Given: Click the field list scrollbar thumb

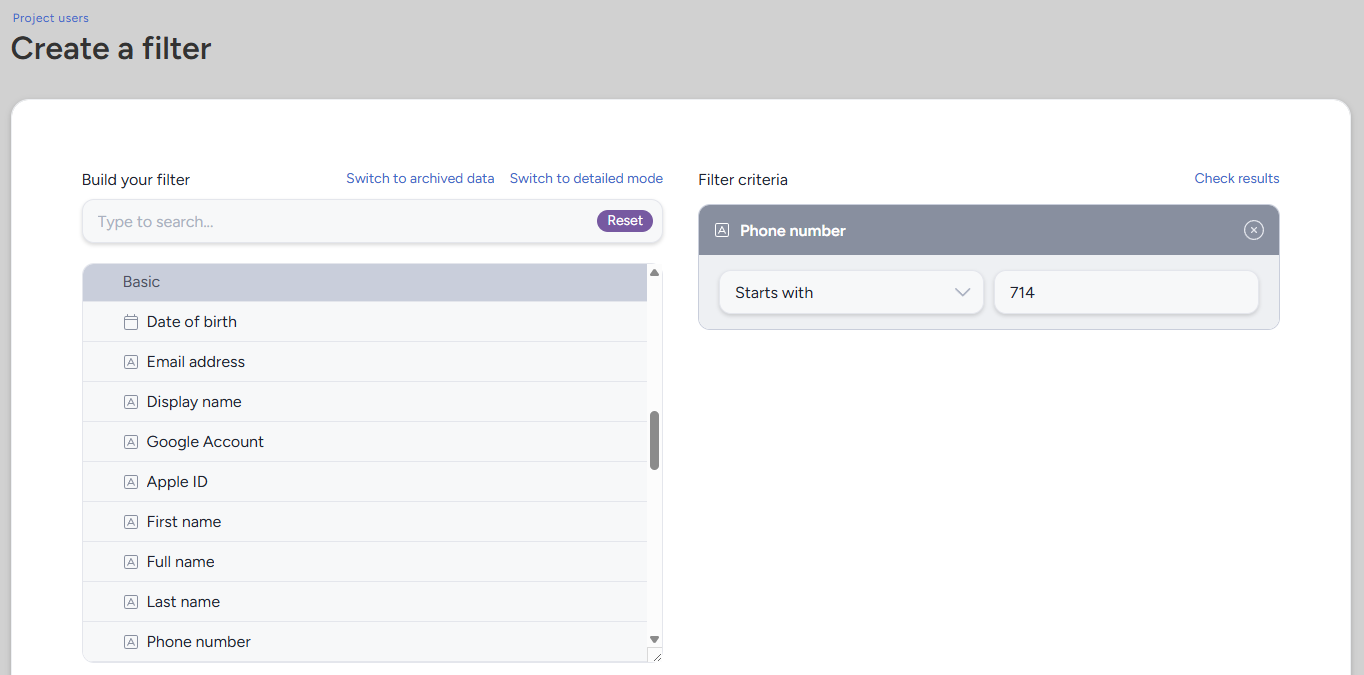Looking at the screenshot, I should coord(654,440).
